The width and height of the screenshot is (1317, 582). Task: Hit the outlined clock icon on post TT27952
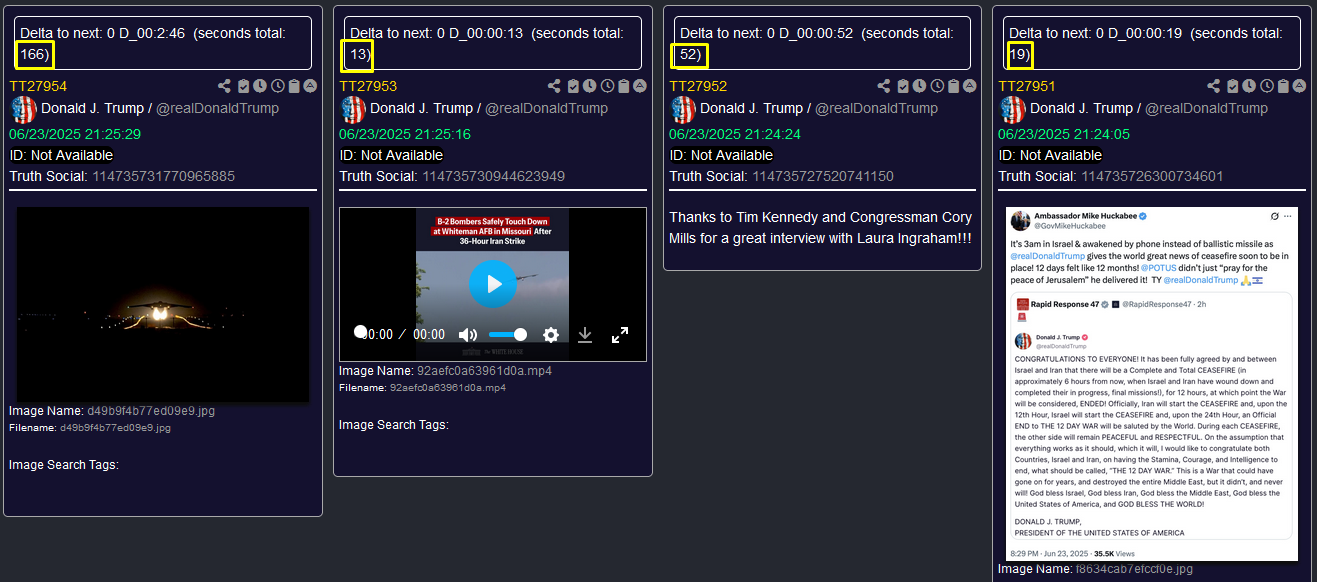click(937, 86)
